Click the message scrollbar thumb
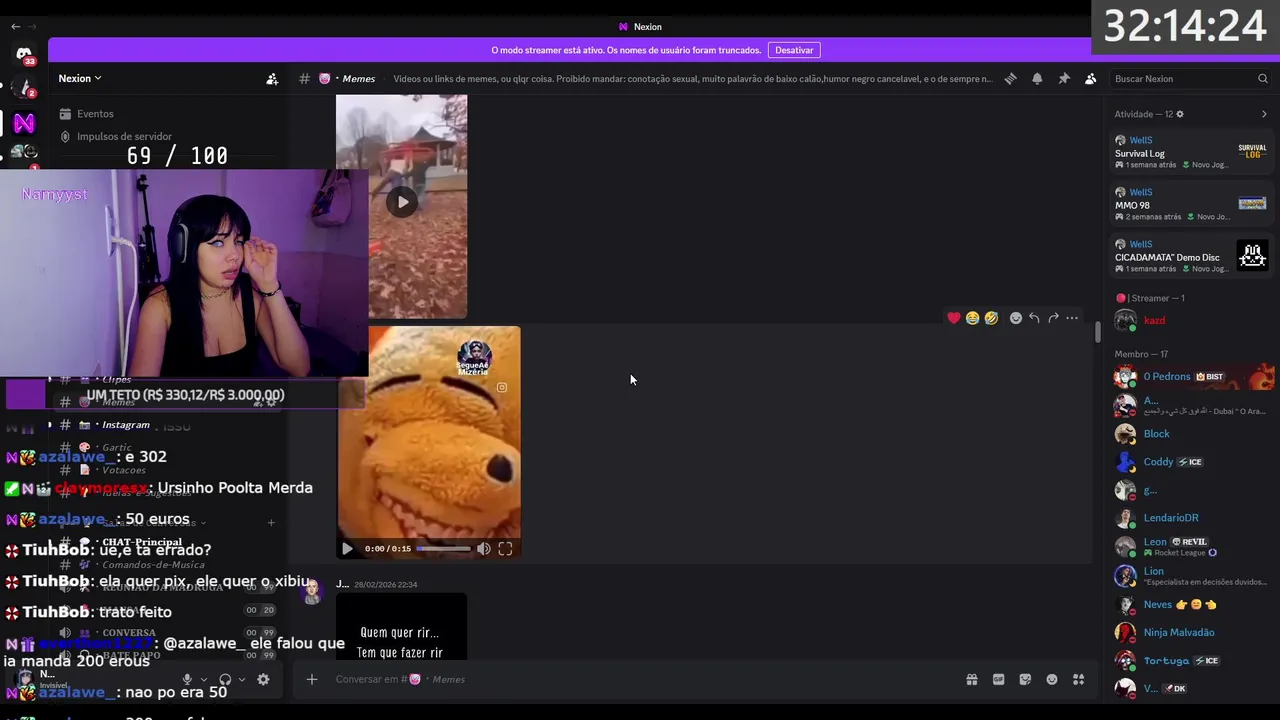Screen dimensions: 1280x720 (1097, 333)
